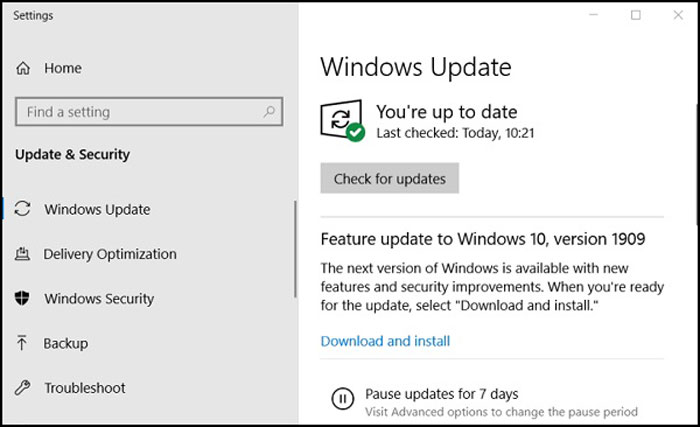Click the sidebar vertical scrollbar
Image resolution: width=700 pixels, height=427 pixels.
click(x=295, y=249)
